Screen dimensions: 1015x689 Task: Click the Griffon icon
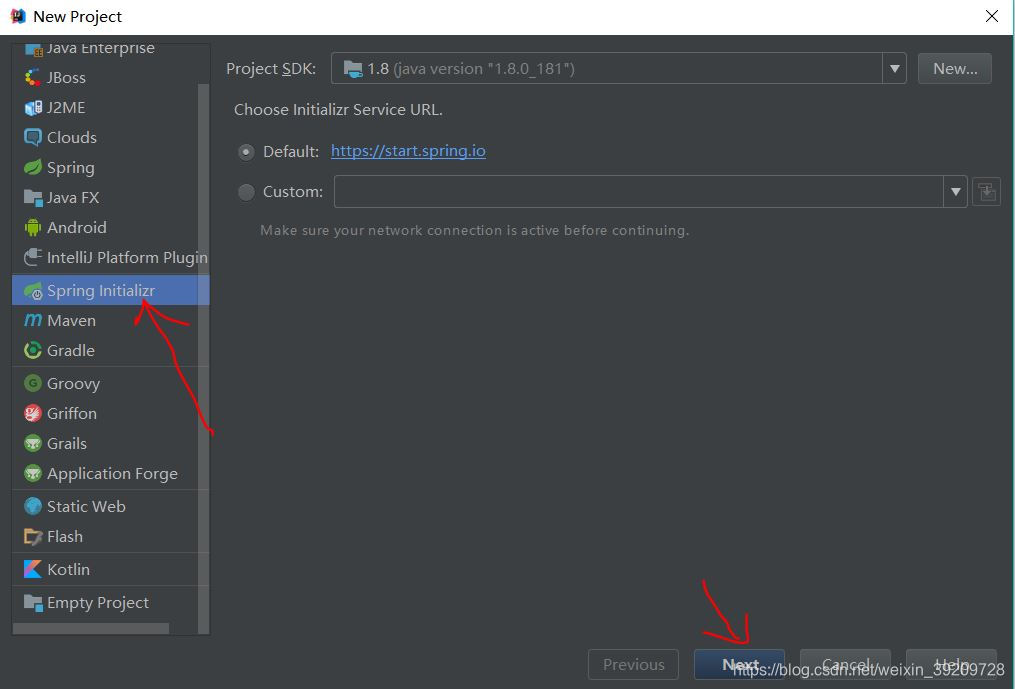click(x=32, y=413)
